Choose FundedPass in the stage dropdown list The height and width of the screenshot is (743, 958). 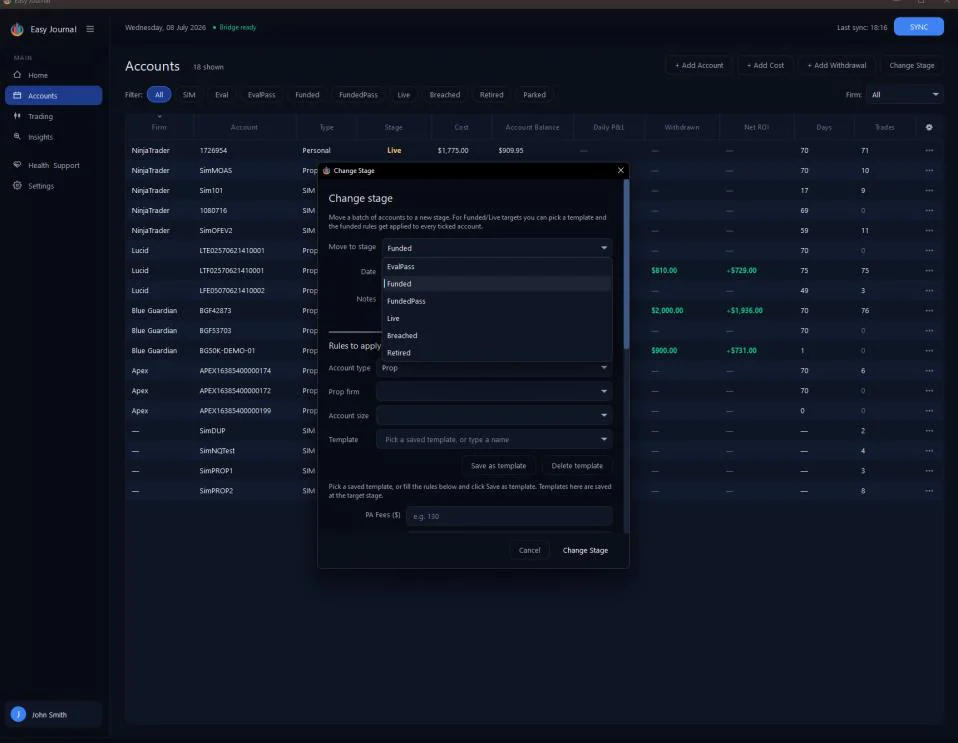[497, 301]
